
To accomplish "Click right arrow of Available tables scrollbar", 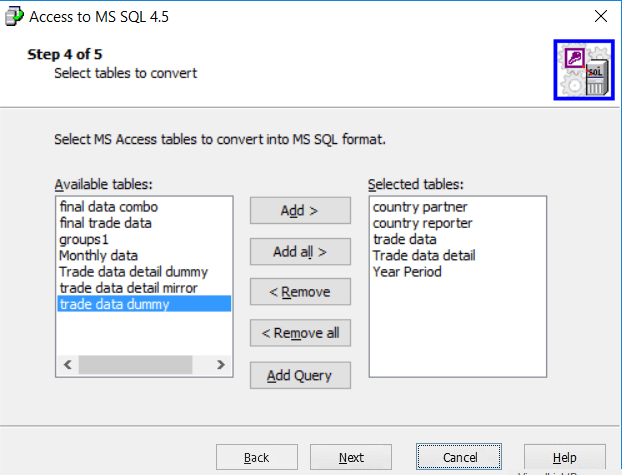I will (221, 365).
